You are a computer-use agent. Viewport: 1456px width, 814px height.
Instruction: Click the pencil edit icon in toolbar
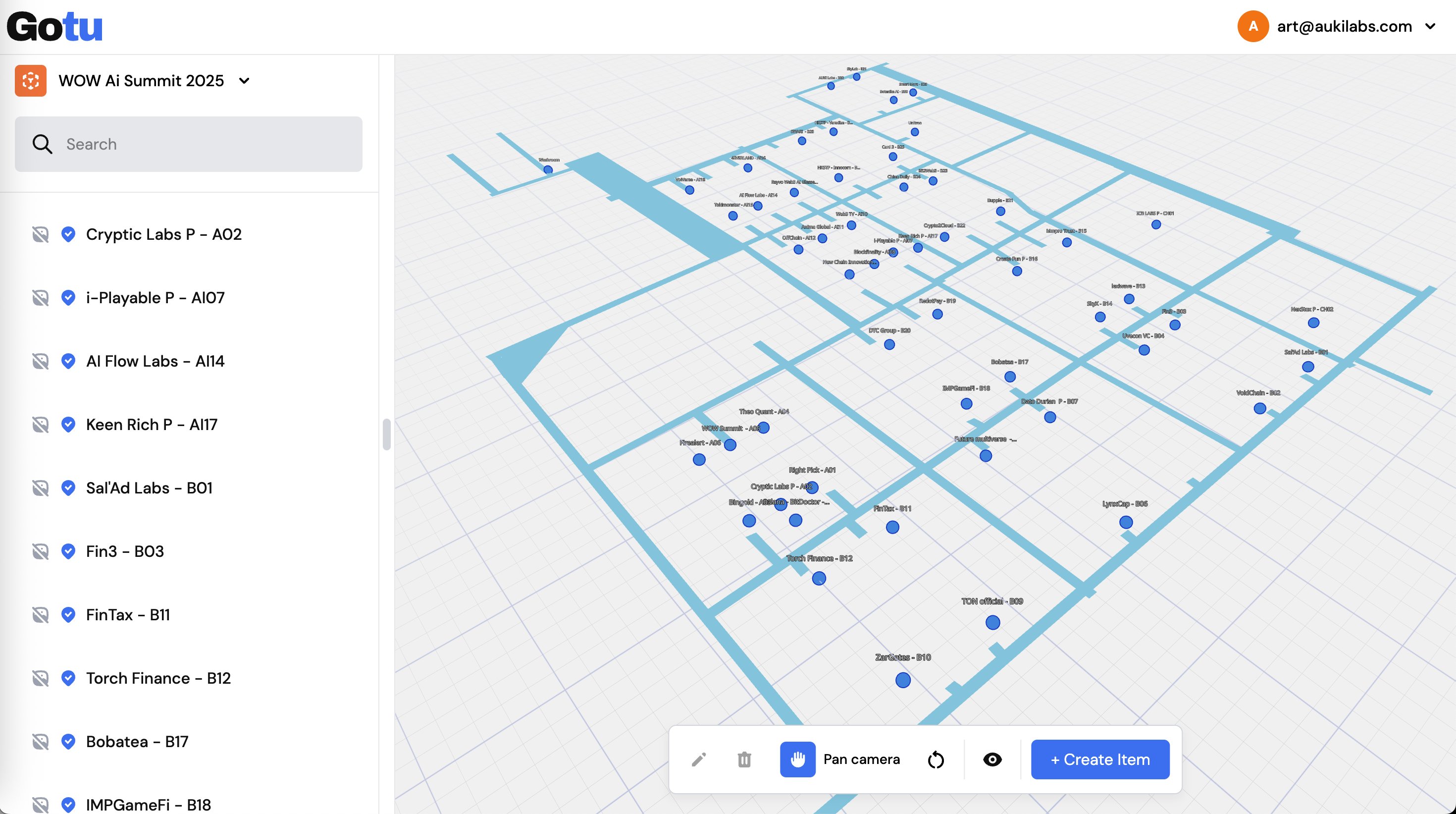pos(699,759)
